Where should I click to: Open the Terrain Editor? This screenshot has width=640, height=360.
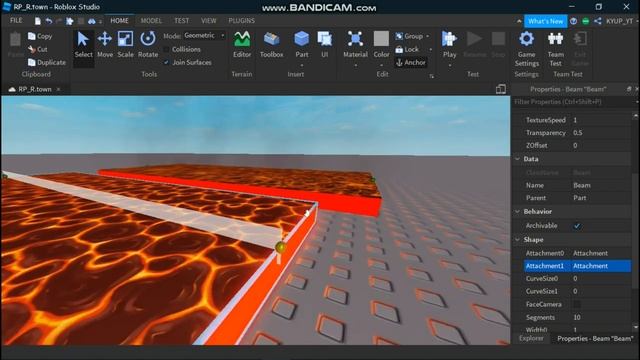point(242,44)
